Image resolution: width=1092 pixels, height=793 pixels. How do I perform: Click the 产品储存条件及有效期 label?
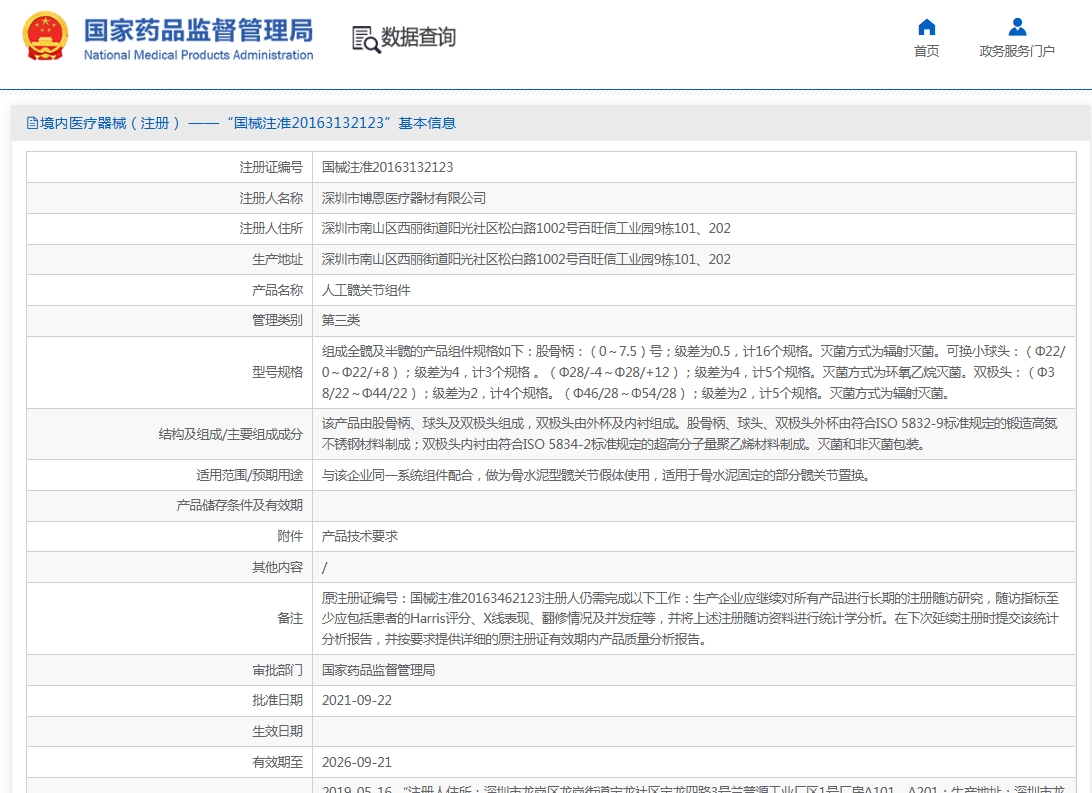point(240,505)
